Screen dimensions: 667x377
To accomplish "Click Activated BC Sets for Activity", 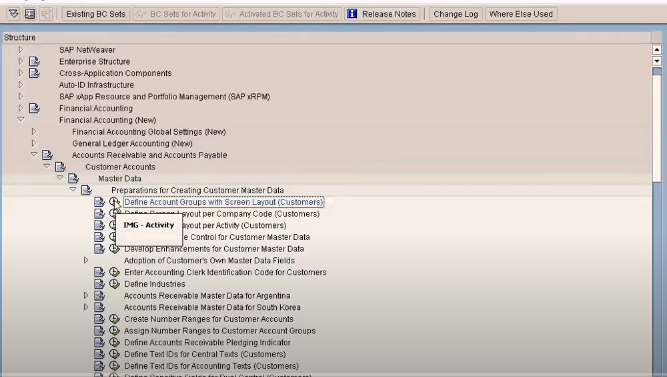I will [282, 14].
